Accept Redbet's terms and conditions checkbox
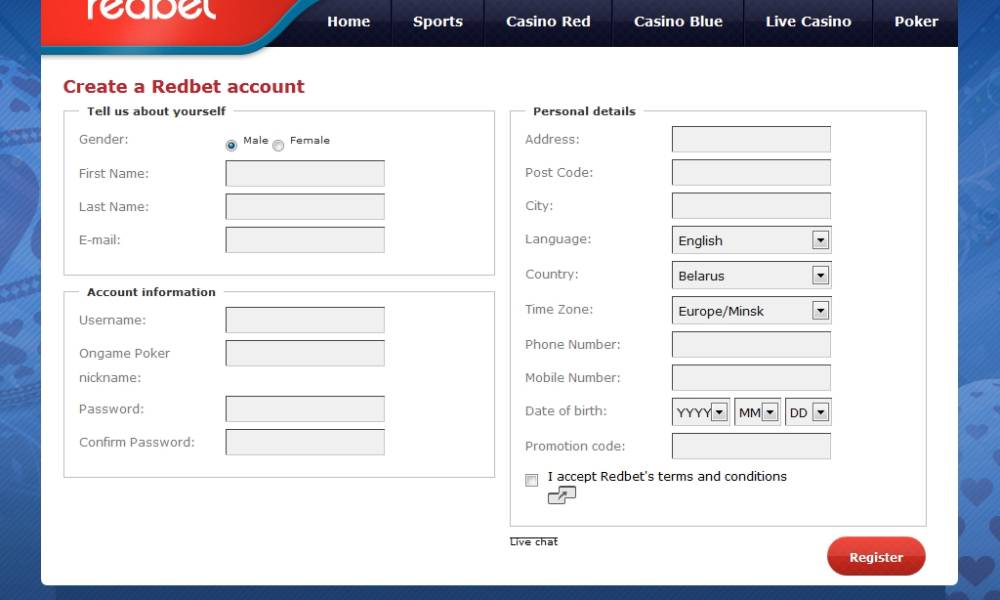The height and width of the screenshot is (600, 1000). (x=532, y=480)
